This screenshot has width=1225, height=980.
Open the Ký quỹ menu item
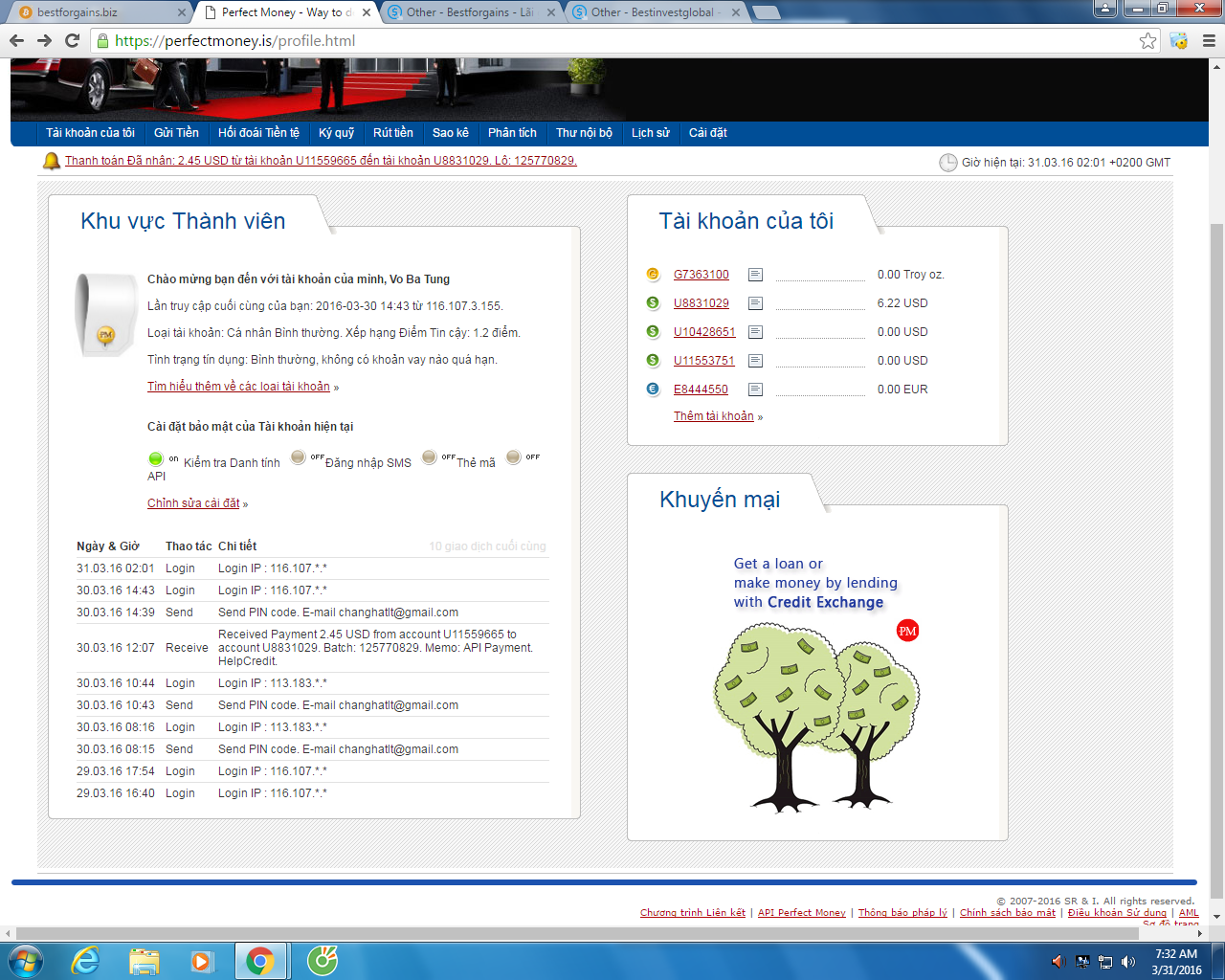[x=337, y=133]
